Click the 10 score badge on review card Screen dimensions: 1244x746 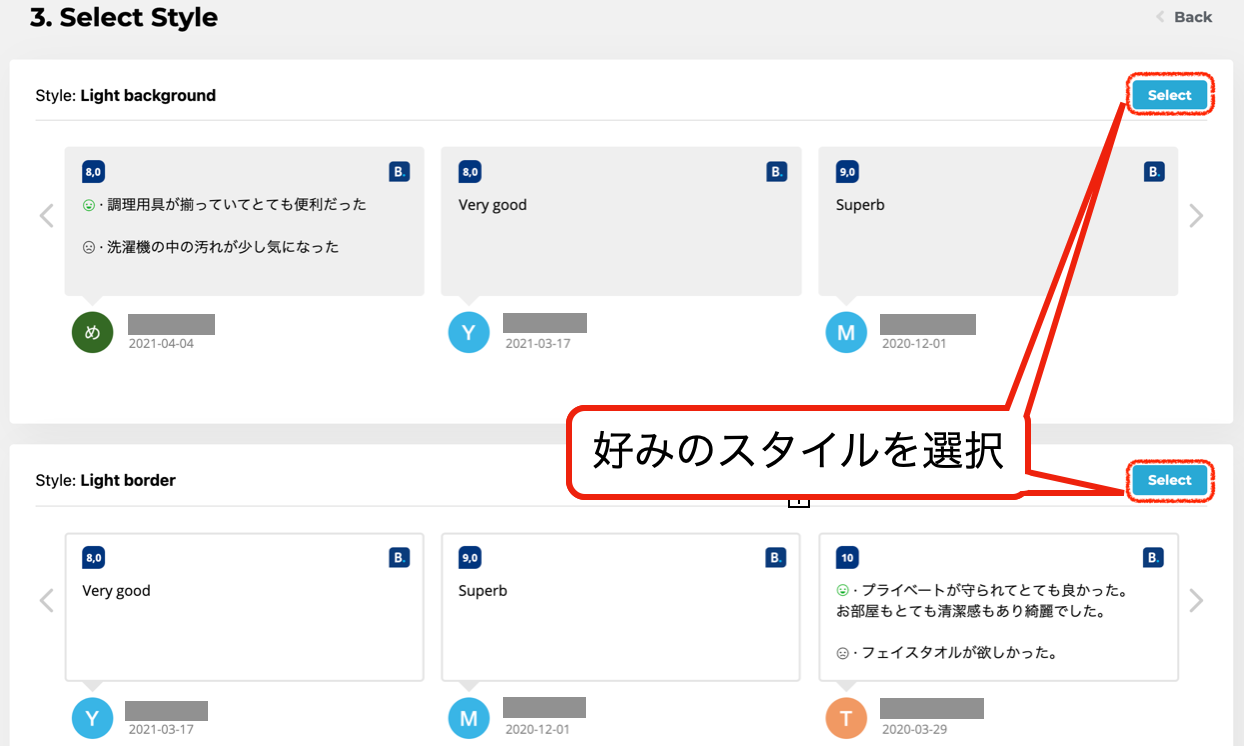847,558
